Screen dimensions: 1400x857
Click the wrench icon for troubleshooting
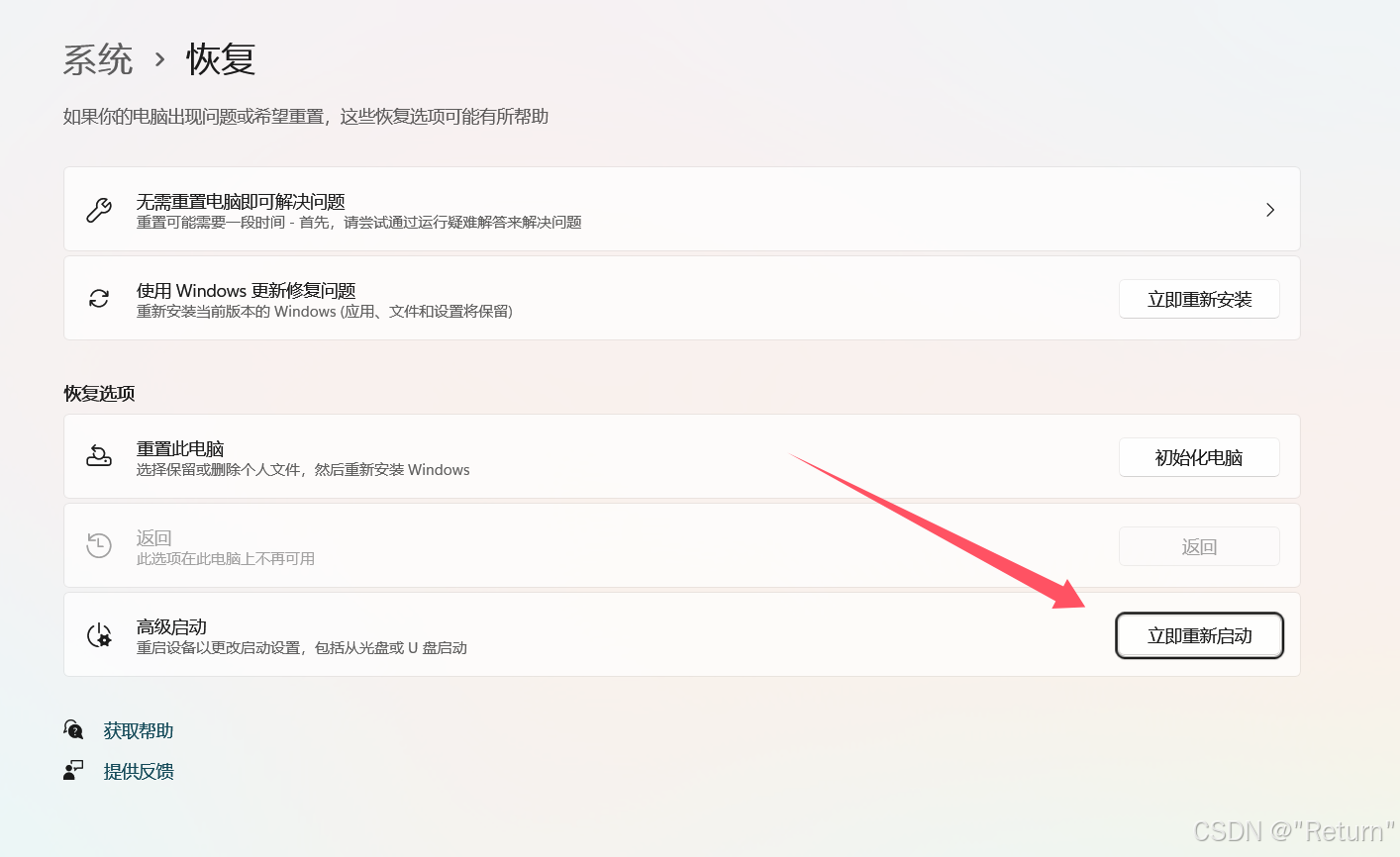(x=99, y=210)
